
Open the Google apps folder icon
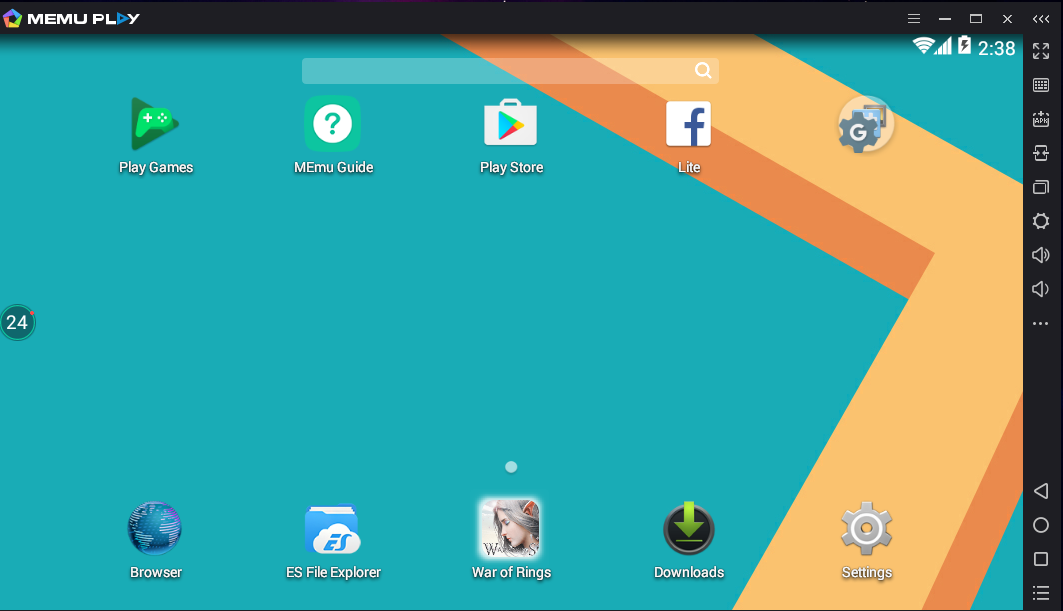[x=865, y=125]
